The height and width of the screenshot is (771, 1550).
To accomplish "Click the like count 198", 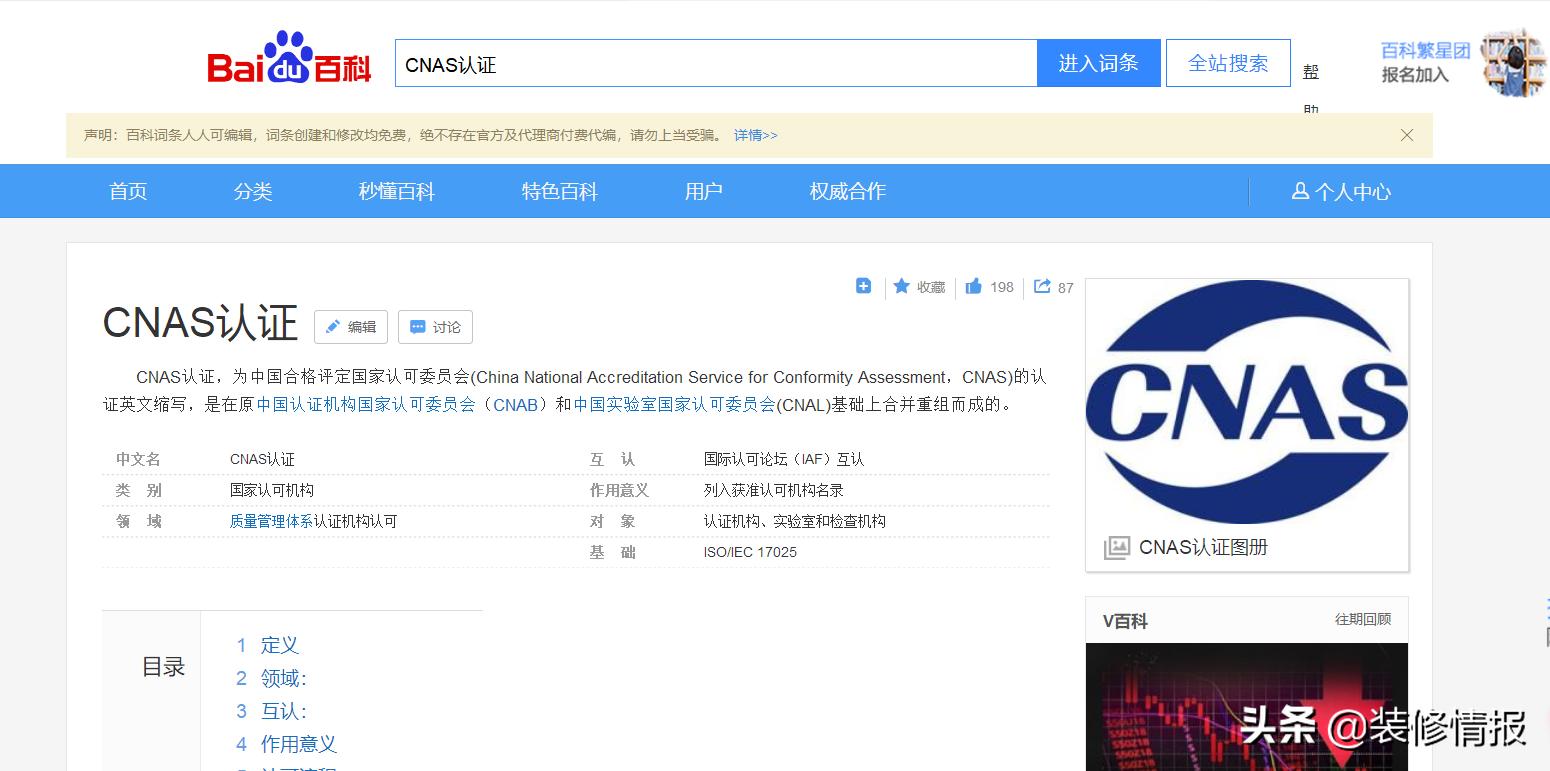I will click(1002, 287).
